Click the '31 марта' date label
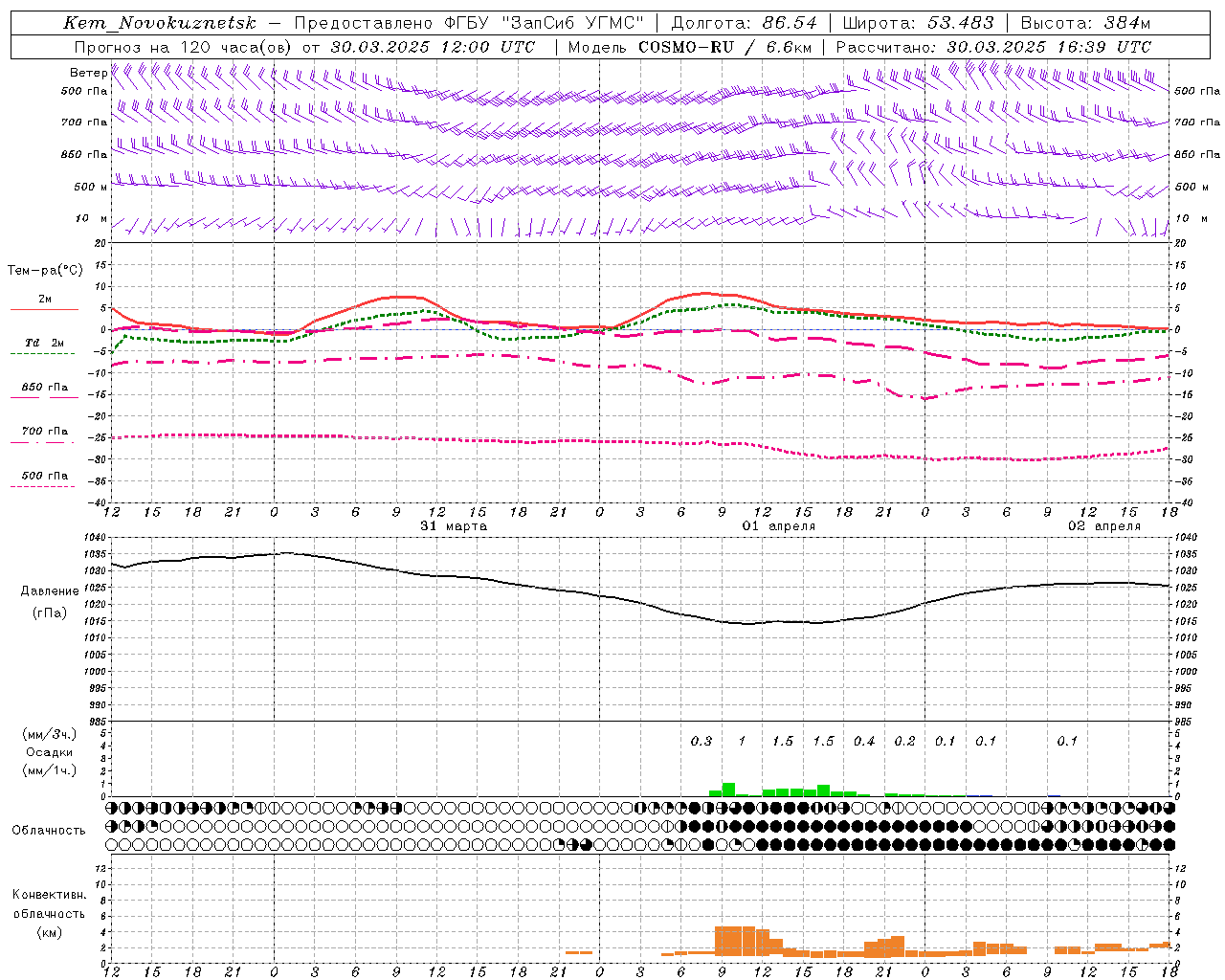This screenshot has width=1225, height=980. (454, 525)
